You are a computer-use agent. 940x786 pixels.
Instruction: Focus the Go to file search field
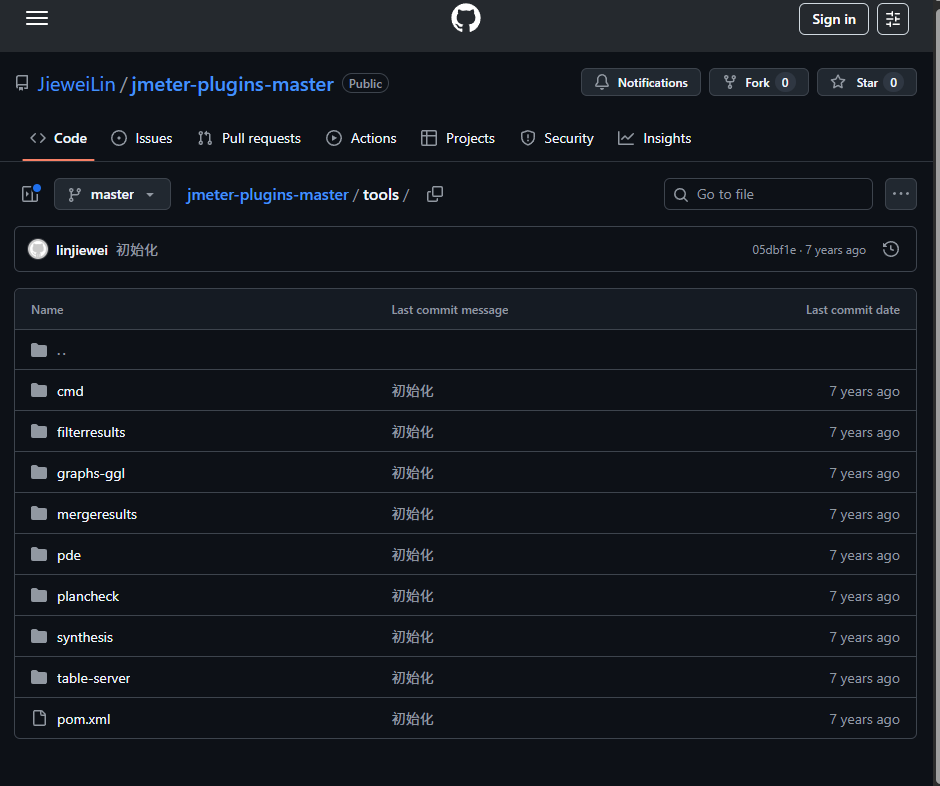768,194
